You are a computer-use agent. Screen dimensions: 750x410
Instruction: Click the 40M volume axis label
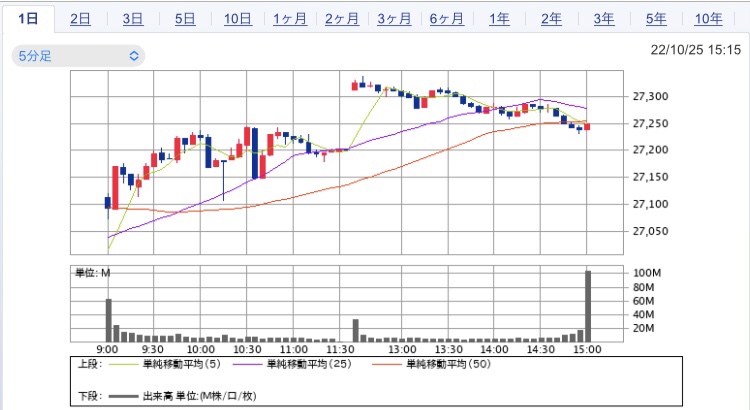tap(643, 315)
